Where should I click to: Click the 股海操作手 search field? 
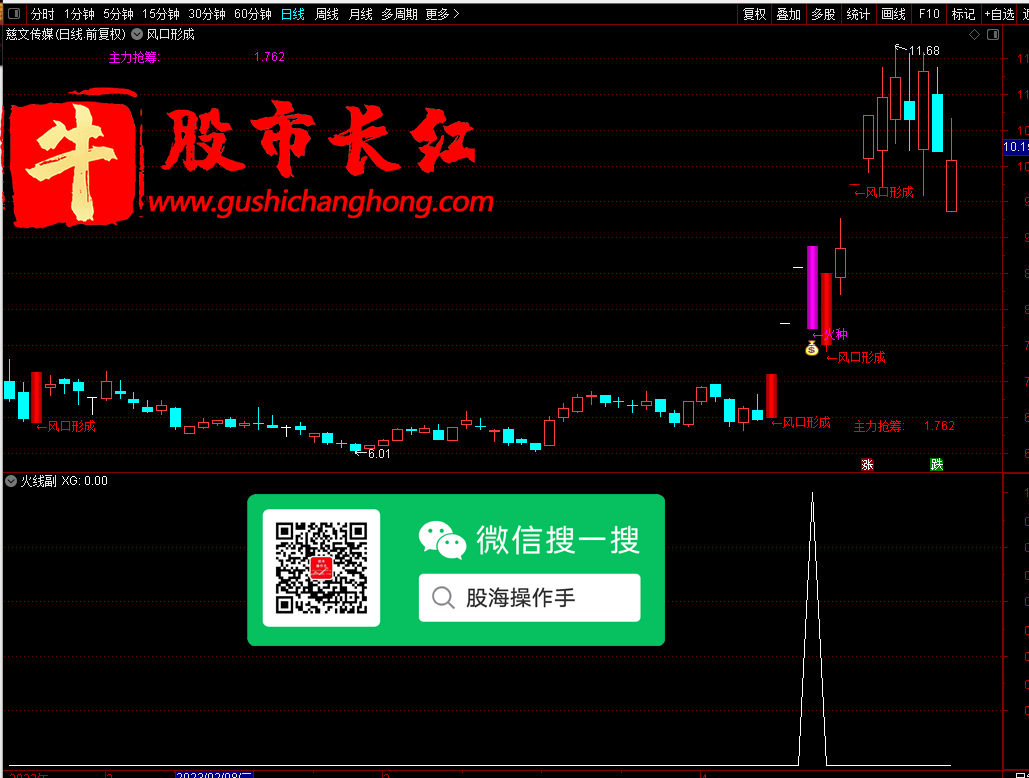click(x=530, y=598)
